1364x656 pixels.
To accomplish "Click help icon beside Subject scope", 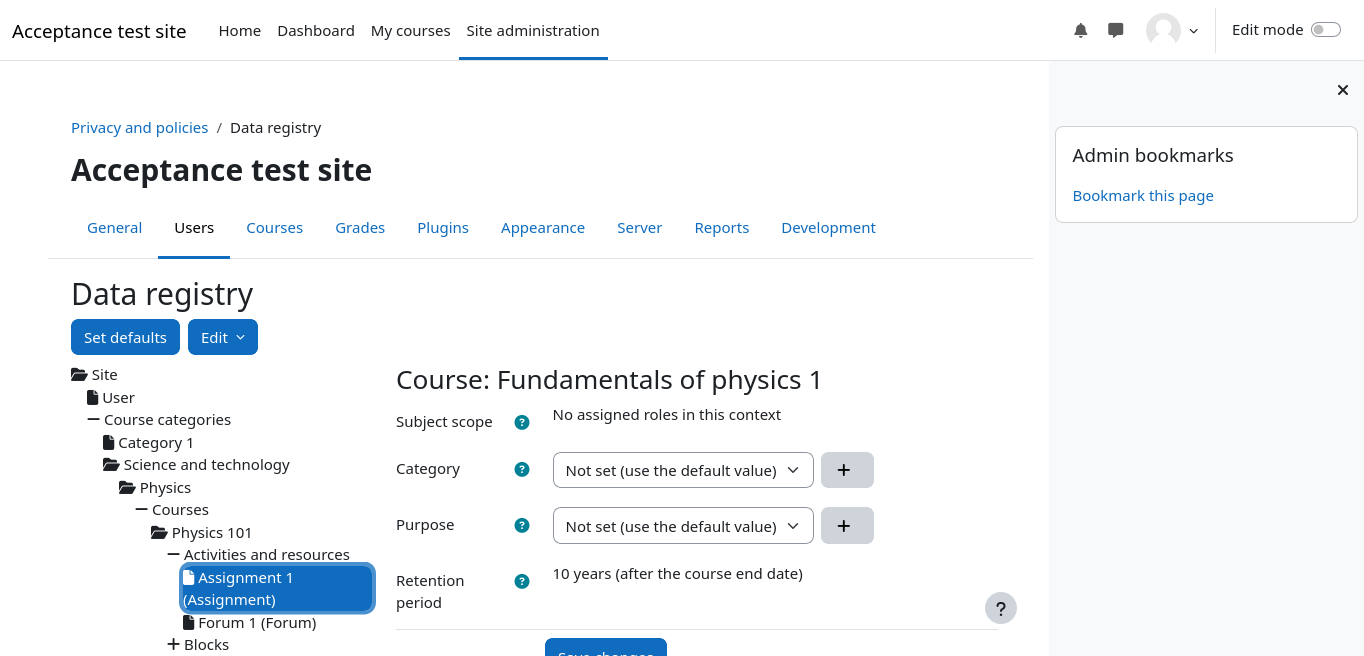I will point(521,422).
